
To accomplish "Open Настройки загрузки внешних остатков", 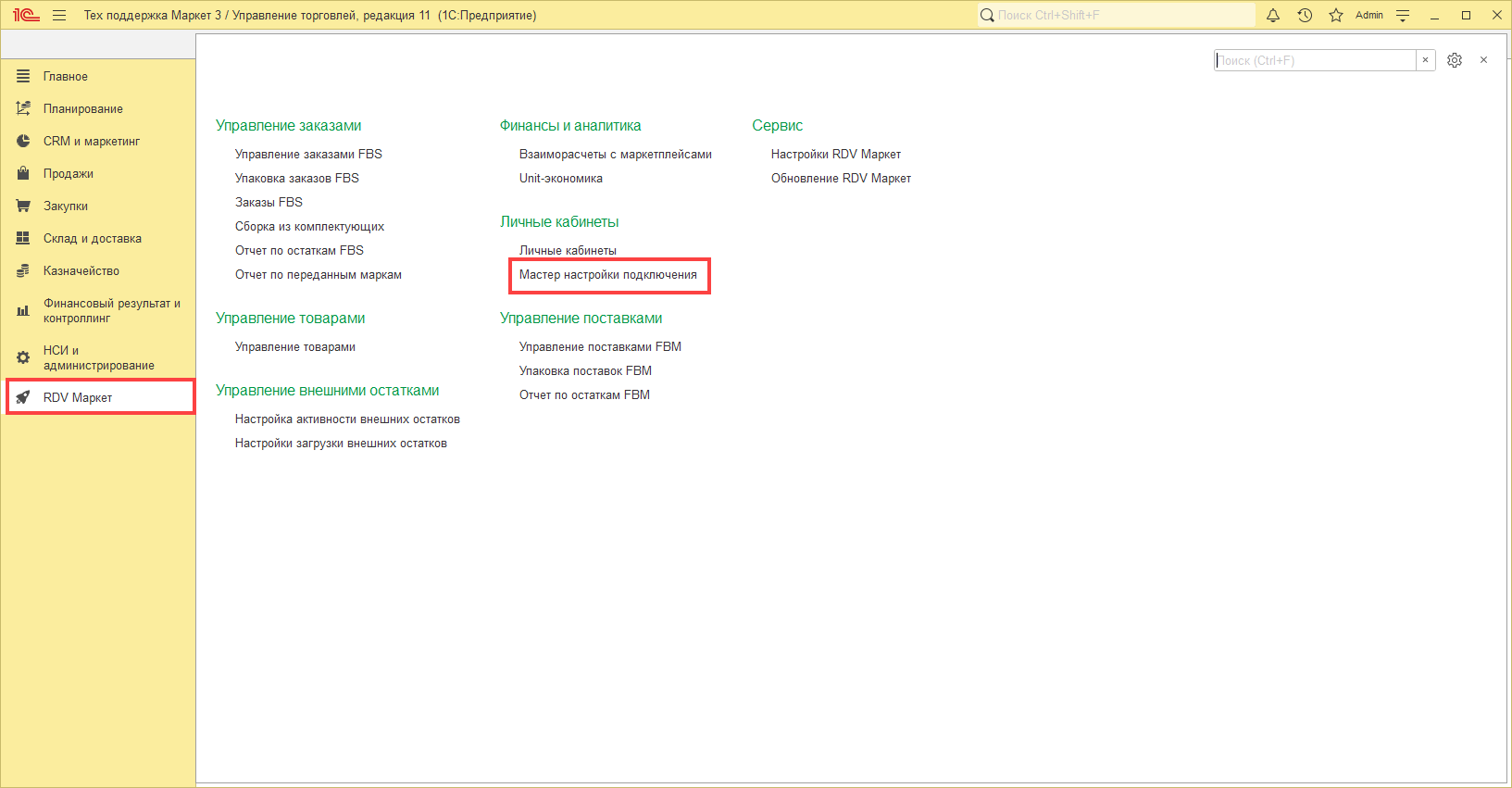I will pos(341,443).
